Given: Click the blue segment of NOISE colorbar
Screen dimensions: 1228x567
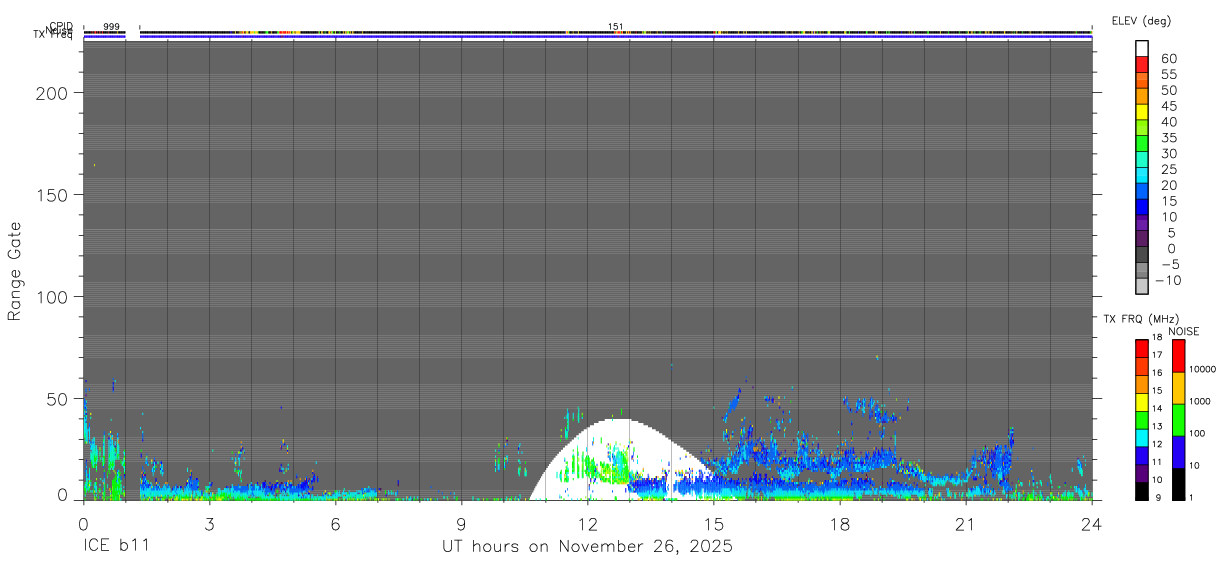Looking at the screenshot, I should click(x=1177, y=452).
